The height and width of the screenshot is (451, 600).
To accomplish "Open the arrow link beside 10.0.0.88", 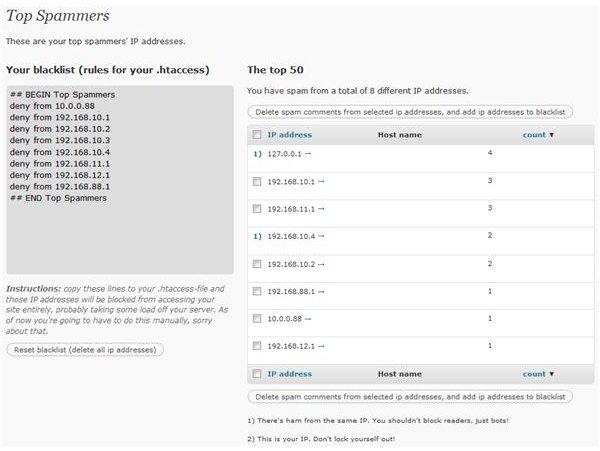I will [x=308, y=319].
